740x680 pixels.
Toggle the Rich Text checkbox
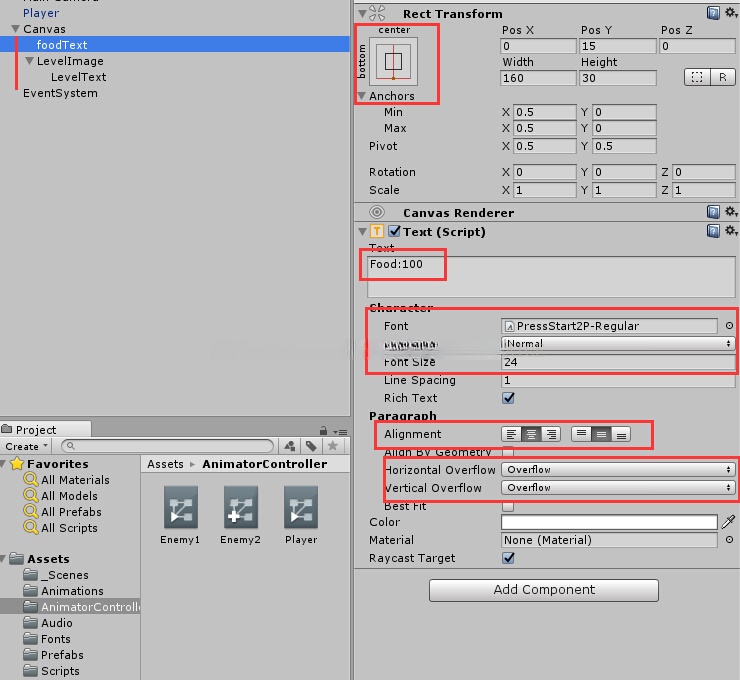[508, 398]
